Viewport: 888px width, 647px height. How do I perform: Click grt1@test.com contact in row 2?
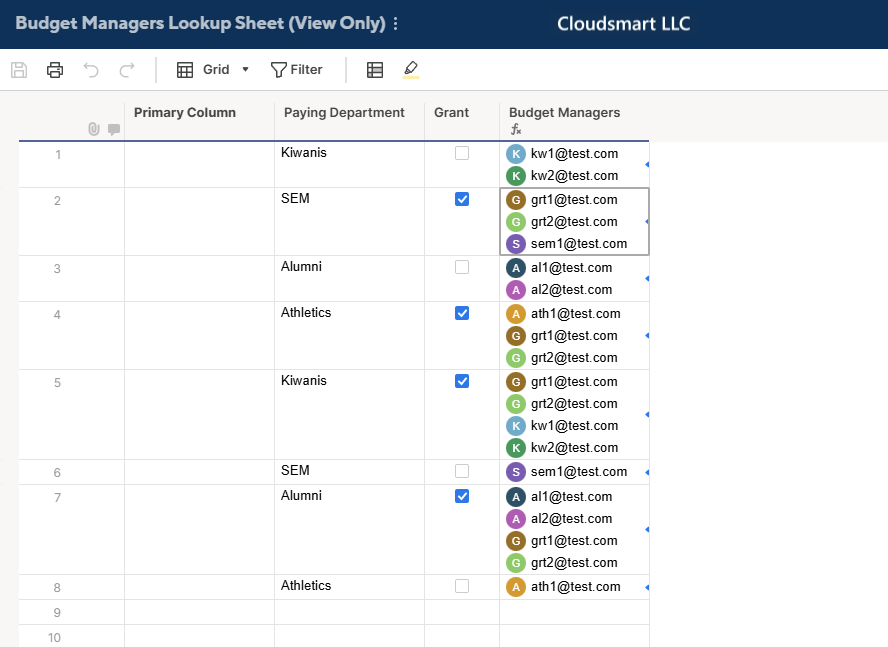pos(574,199)
